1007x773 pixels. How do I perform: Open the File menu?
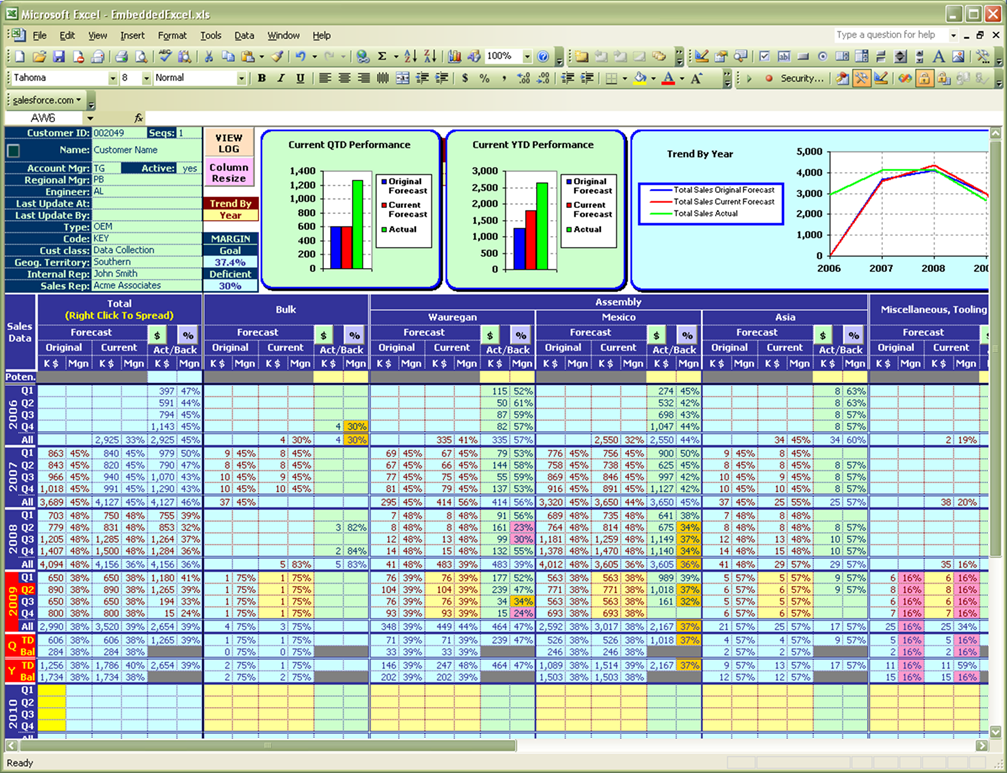coord(40,35)
